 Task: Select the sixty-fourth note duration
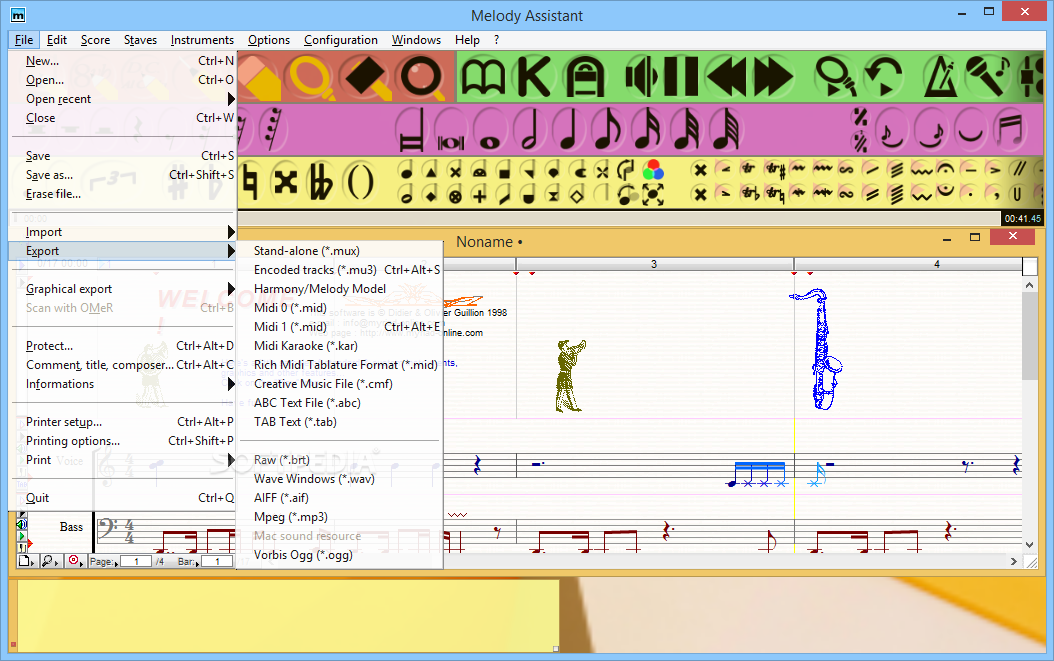(x=726, y=130)
